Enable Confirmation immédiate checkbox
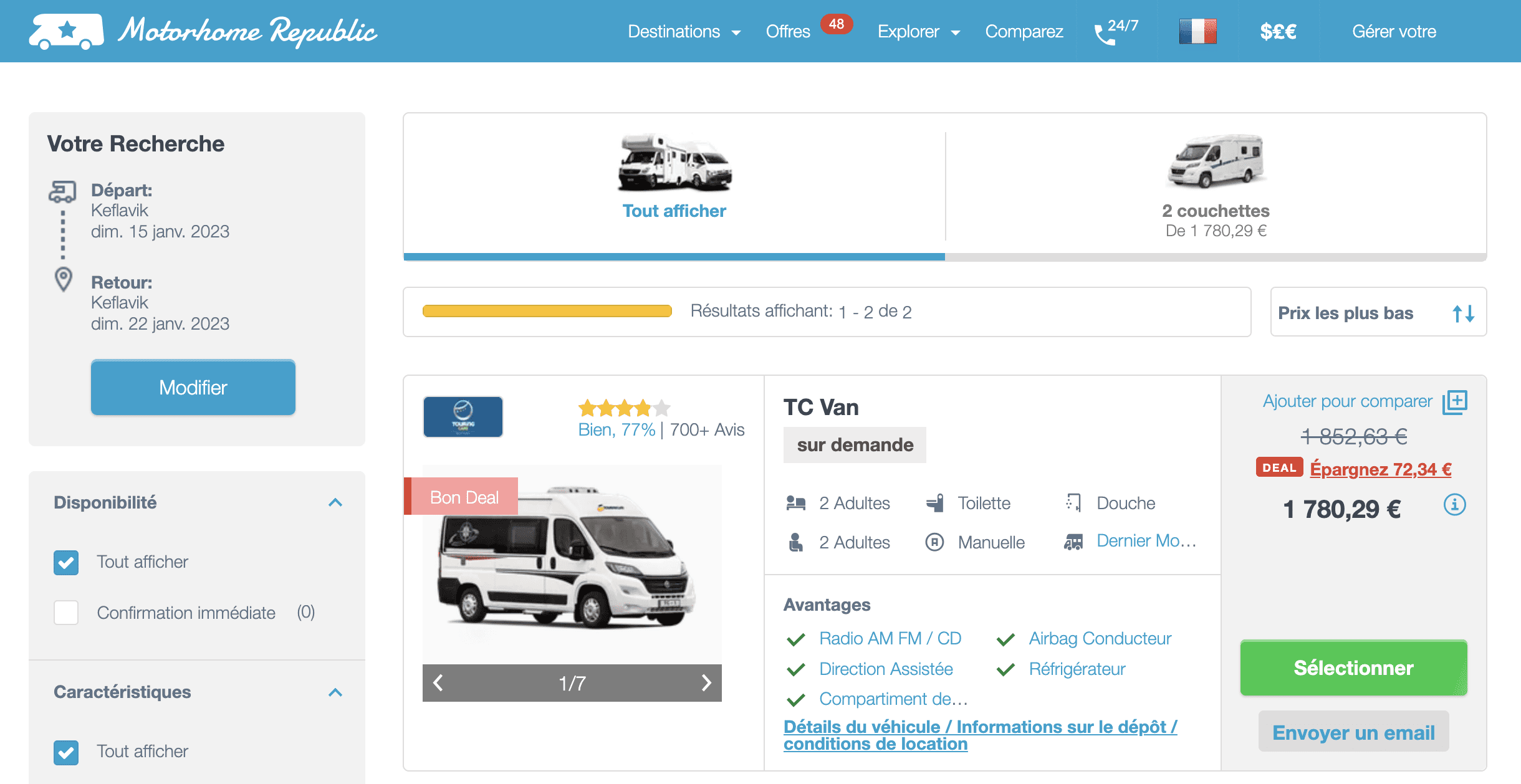The width and height of the screenshot is (1521, 784). click(x=66, y=613)
